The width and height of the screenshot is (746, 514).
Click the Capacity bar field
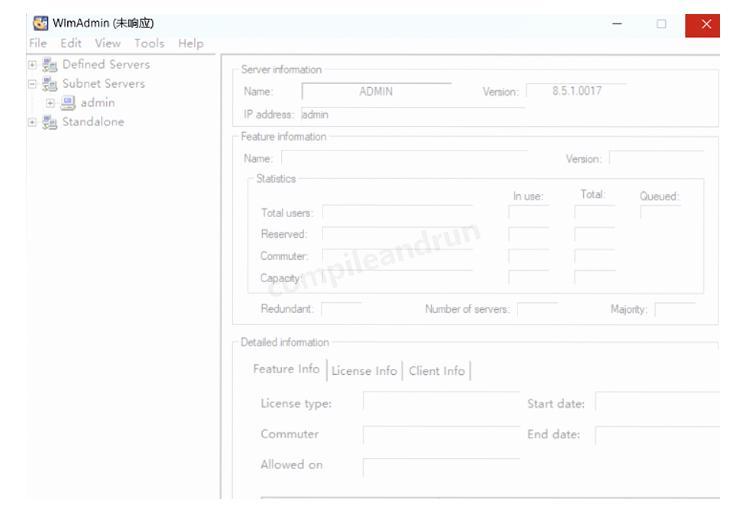397,277
